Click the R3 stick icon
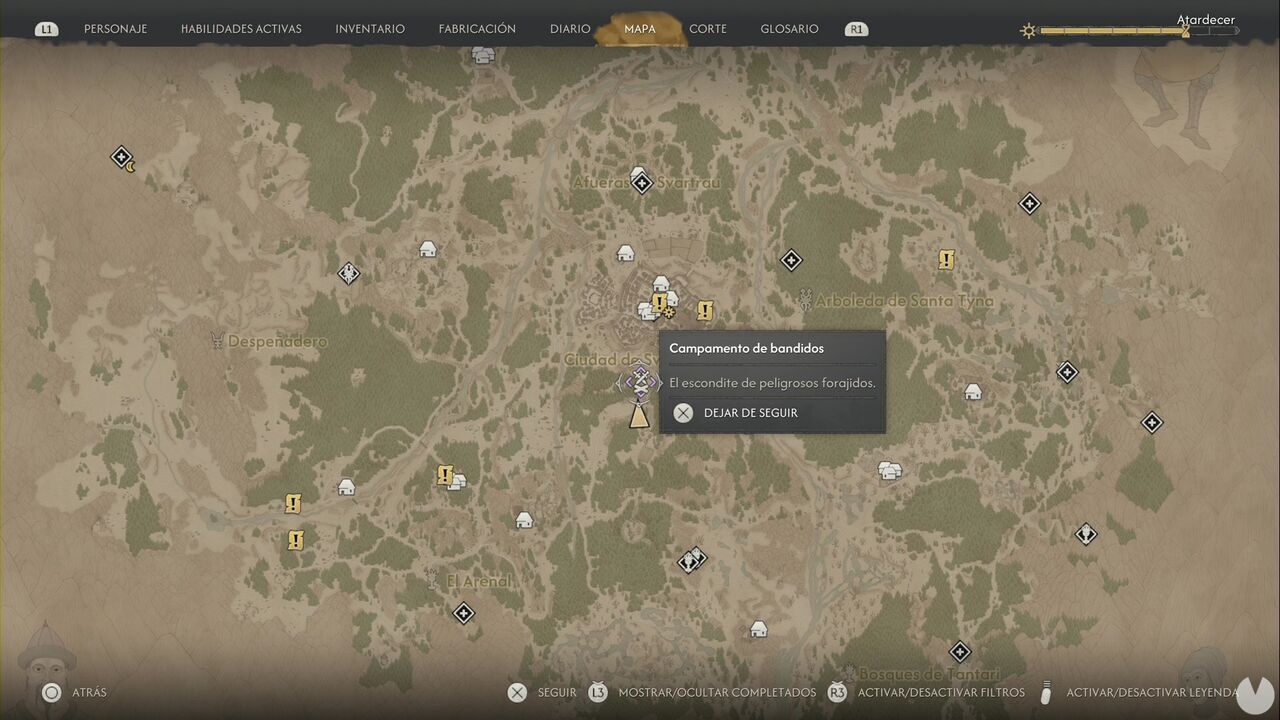 point(837,692)
